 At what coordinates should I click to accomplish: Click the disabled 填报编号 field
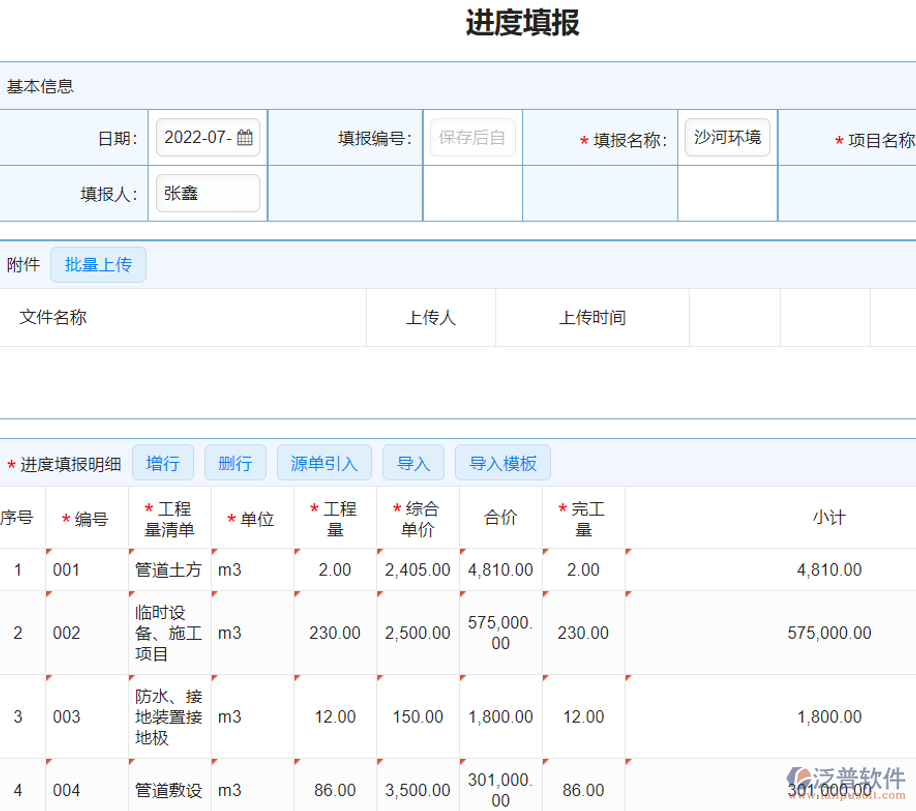(472, 137)
